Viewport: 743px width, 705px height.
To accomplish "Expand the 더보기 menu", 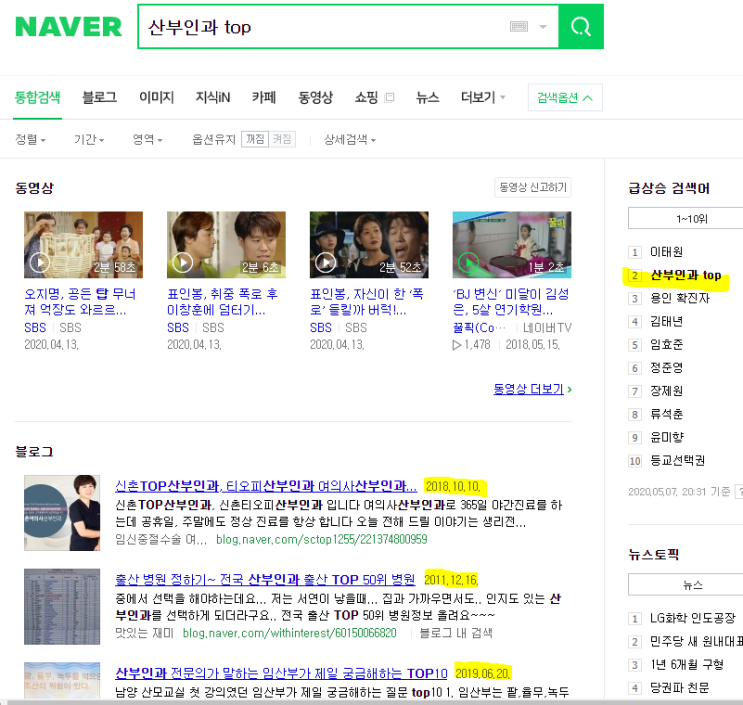I will tap(483, 98).
